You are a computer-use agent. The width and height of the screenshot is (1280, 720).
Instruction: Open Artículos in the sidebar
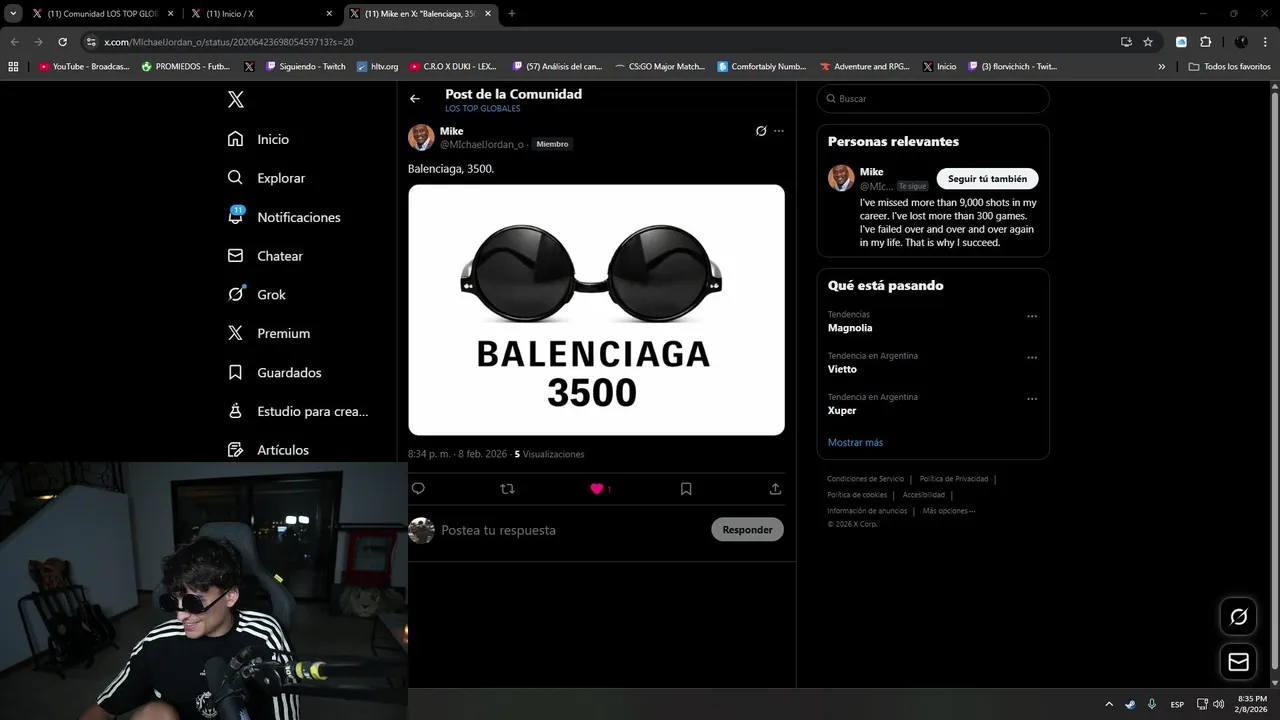coord(268,450)
